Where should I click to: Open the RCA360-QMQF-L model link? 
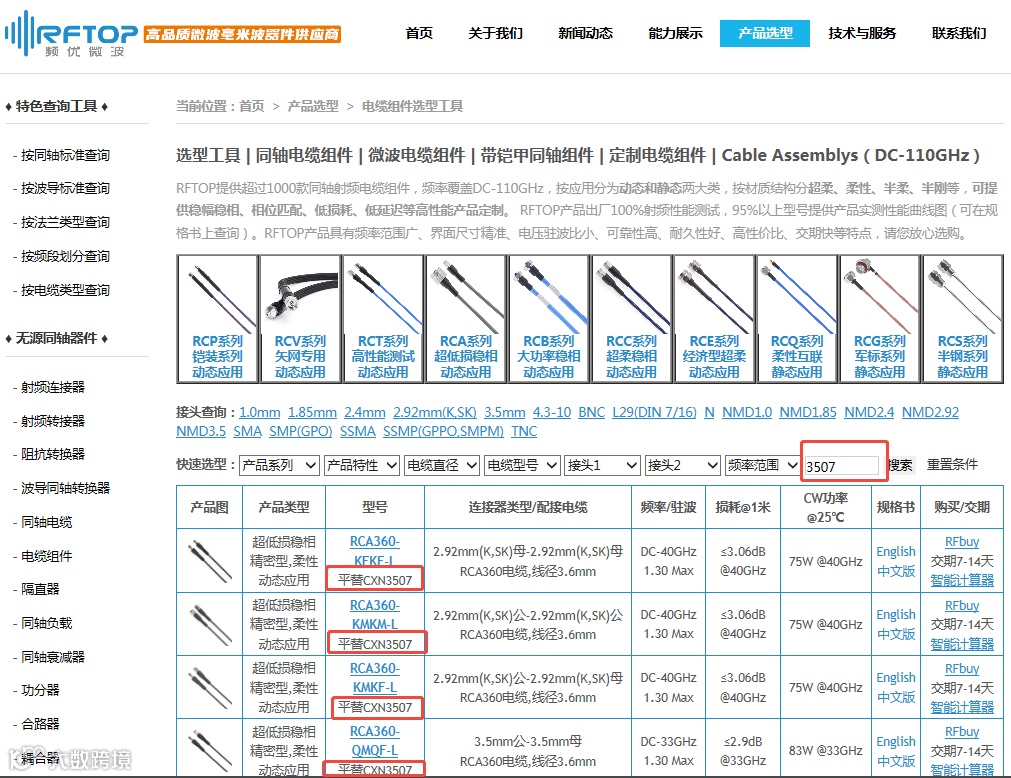point(375,741)
